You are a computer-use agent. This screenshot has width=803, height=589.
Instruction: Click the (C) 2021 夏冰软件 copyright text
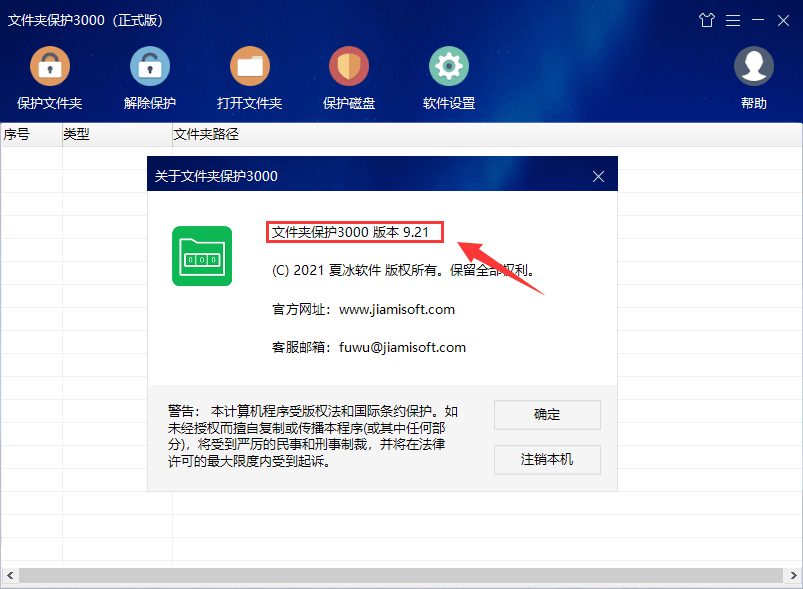click(x=403, y=270)
